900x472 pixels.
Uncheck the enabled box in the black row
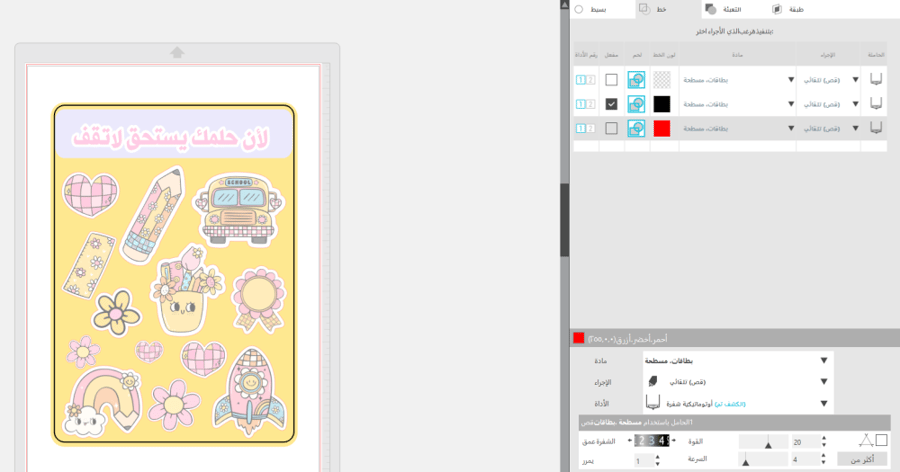(611, 104)
